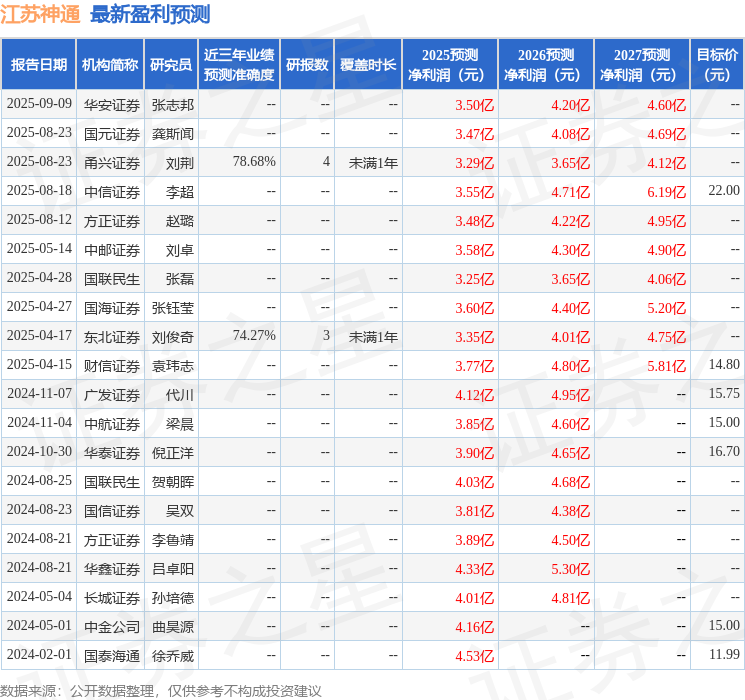The height and width of the screenshot is (700, 745).
Task: Click 国联民生 in the 2024-08-25 row
Action: (112, 482)
